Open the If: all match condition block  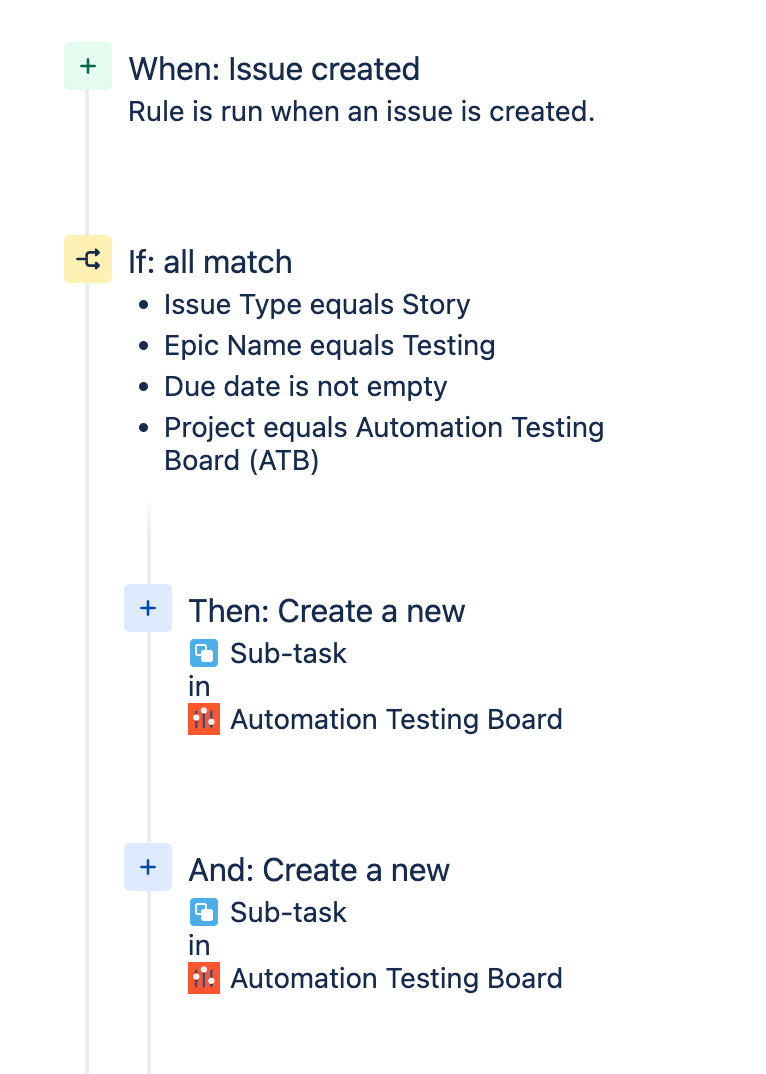coord(210,262)
